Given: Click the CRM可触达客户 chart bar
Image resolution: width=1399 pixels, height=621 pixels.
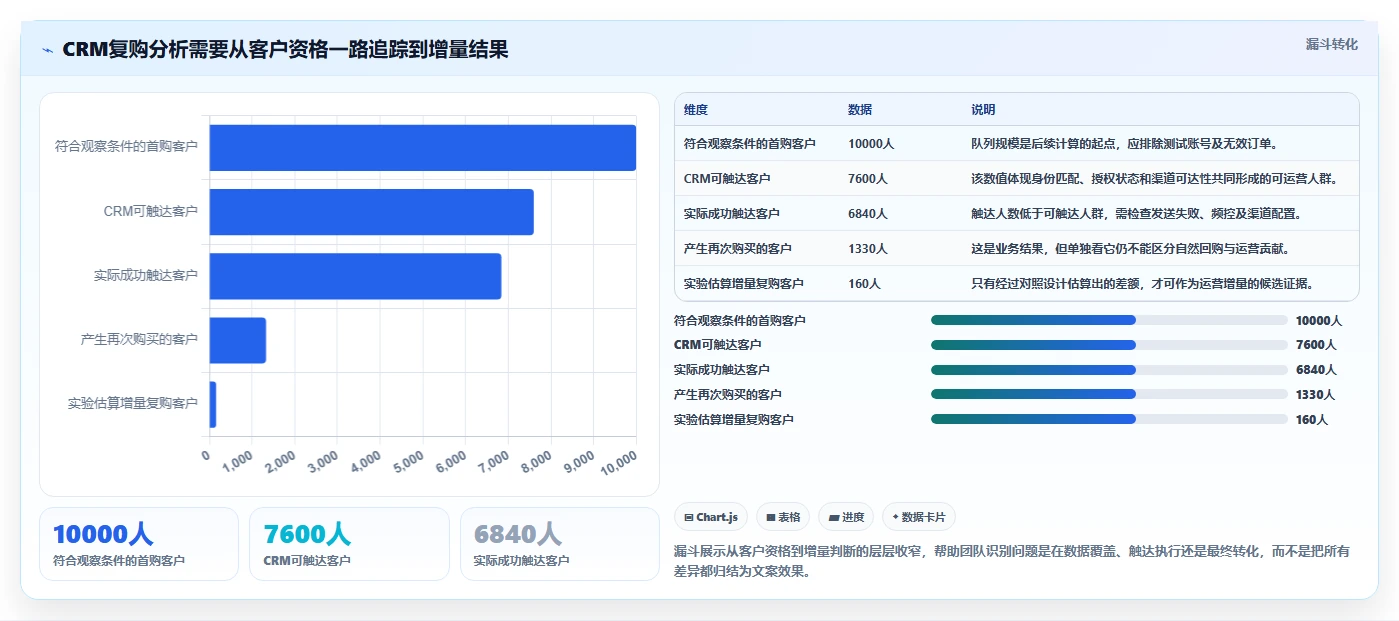Looking at the screenshot, I should coord(371,212).
